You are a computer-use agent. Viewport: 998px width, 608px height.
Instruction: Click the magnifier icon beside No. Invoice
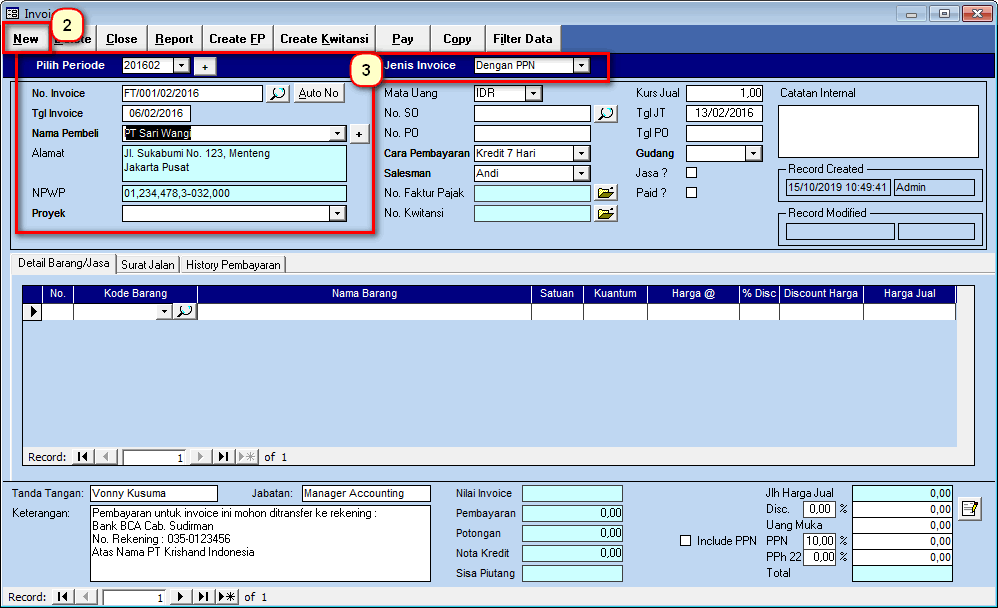(x=278, y=93)
